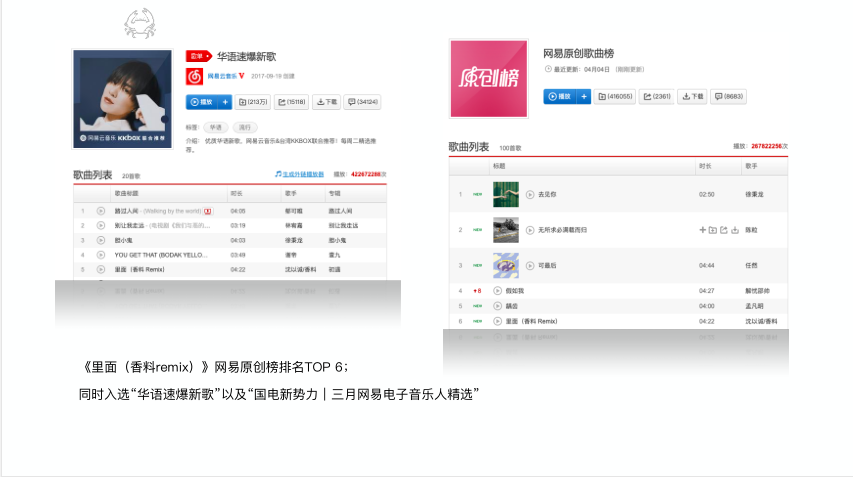Play the 华语速爆新歌 playlist
The height and width of the screenshot is (477, 853).
[201, 102]
